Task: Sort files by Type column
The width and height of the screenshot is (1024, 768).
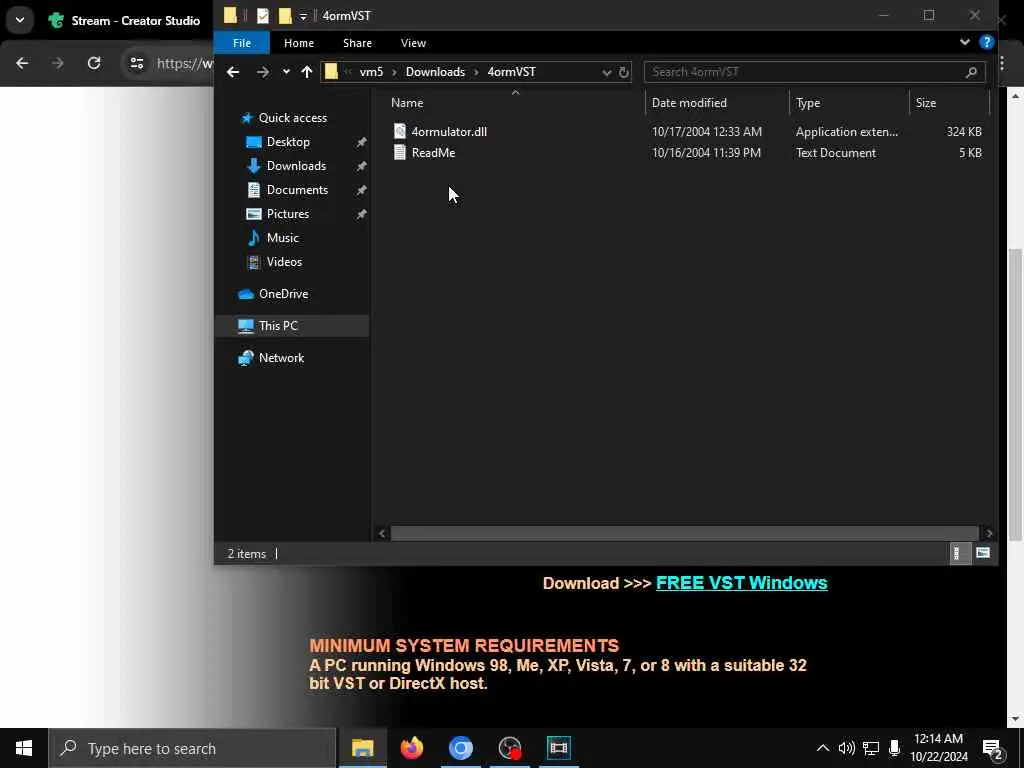Action: [808, 103]
